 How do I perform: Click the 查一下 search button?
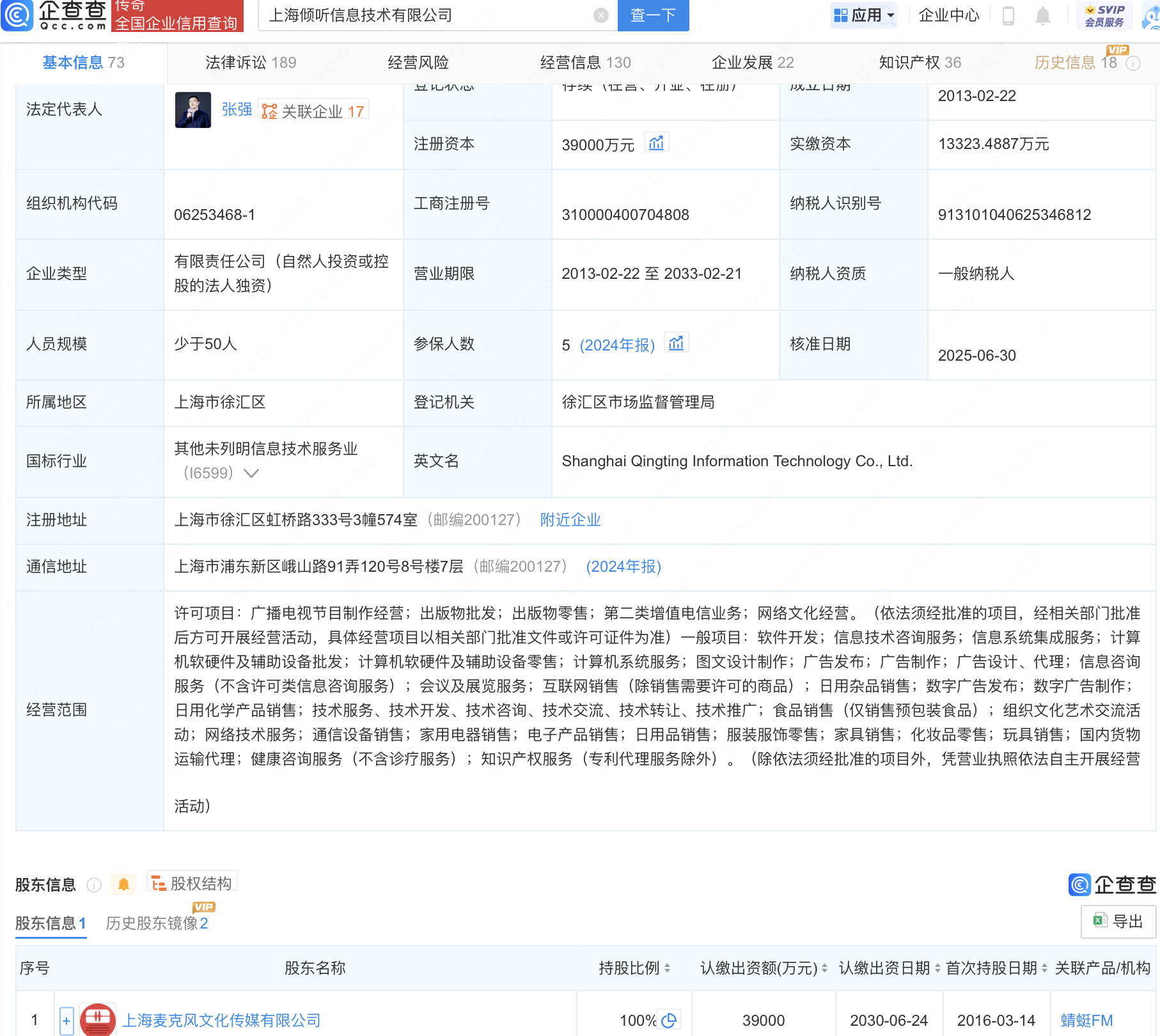(x=653, y=15)
